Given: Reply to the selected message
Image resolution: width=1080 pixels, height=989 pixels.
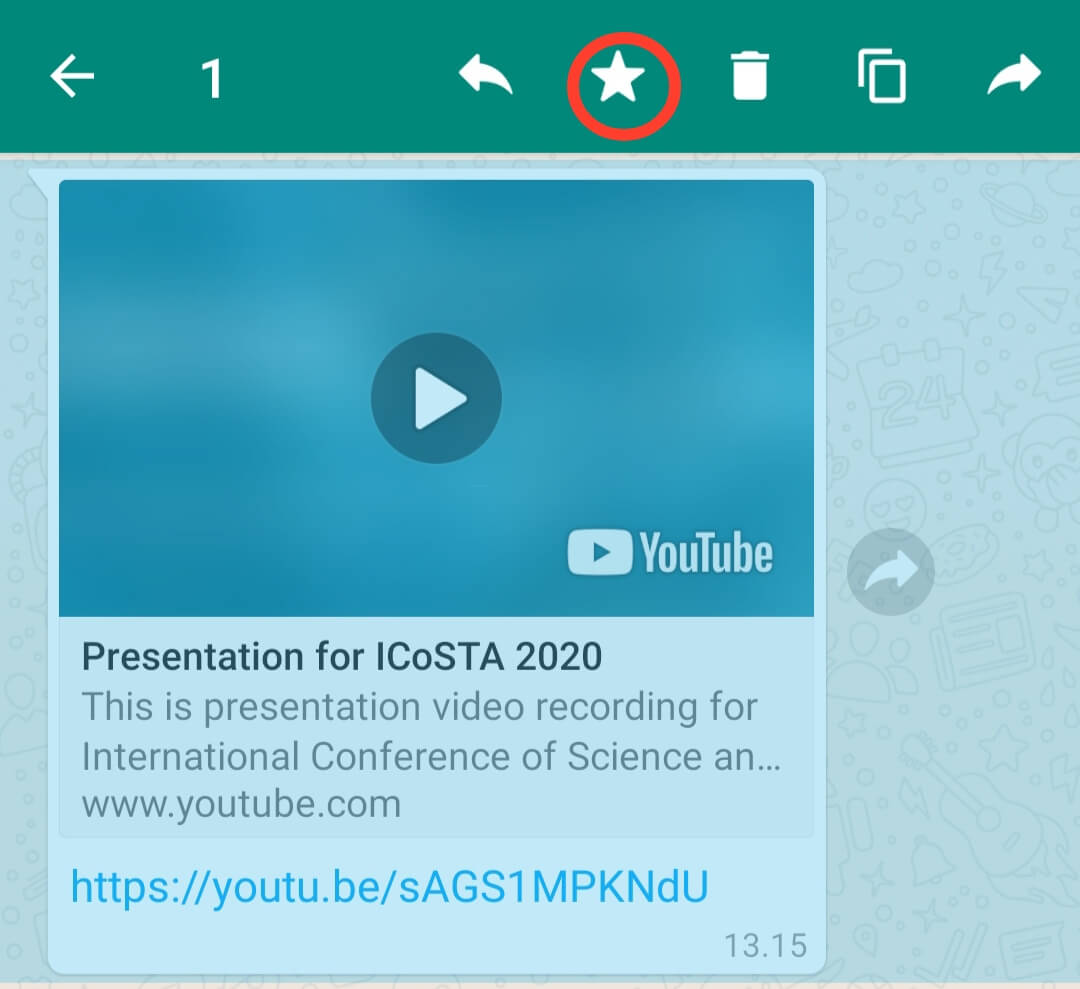Looking at the screenshot, I should coord(486,74).
